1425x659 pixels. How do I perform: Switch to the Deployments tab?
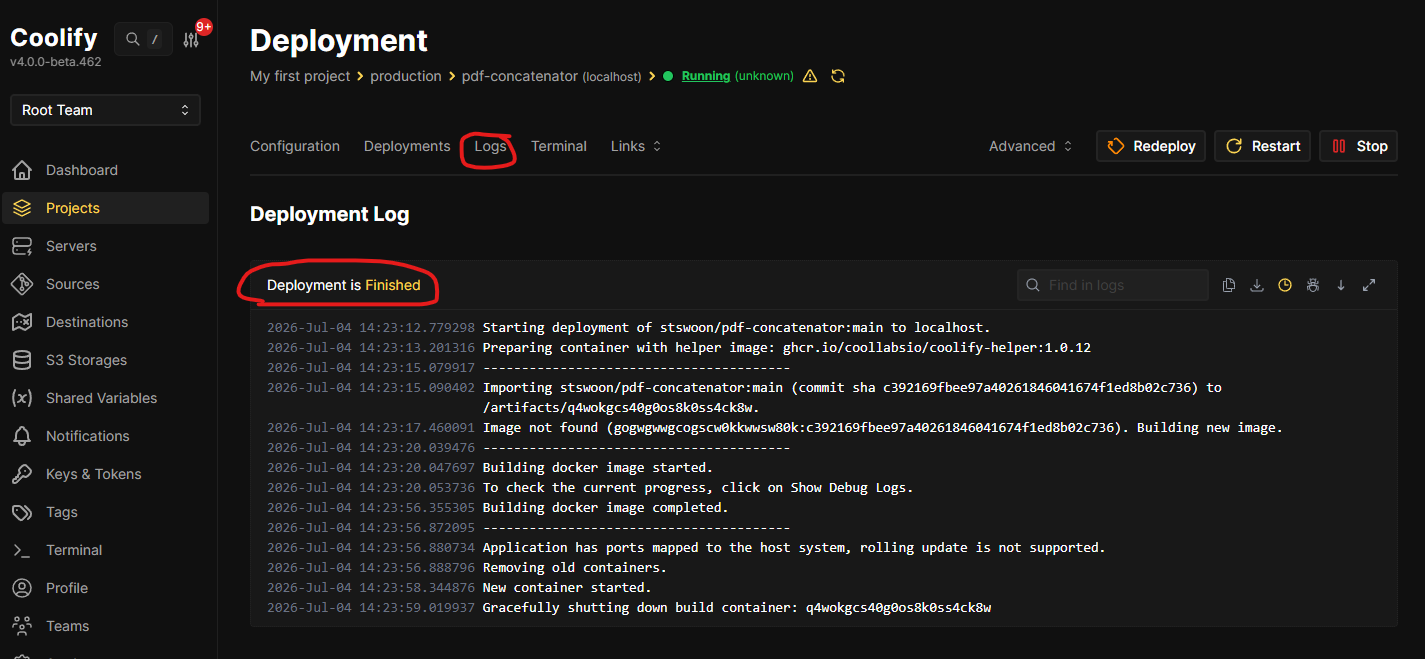pos(407,146)
